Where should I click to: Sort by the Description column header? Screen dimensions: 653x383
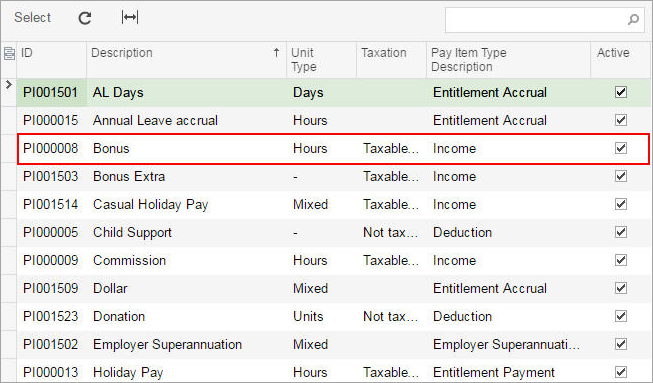pyautogui.click(x=187, y=60)
